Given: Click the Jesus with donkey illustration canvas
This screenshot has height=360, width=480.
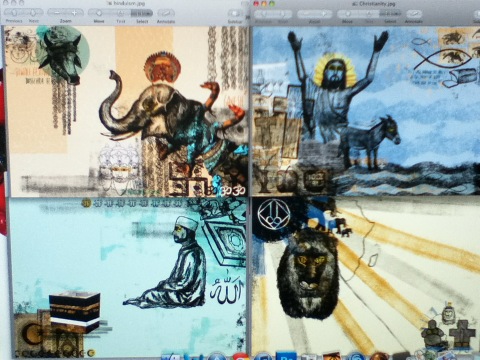Looking at the screenshot, I should point(366,111).
